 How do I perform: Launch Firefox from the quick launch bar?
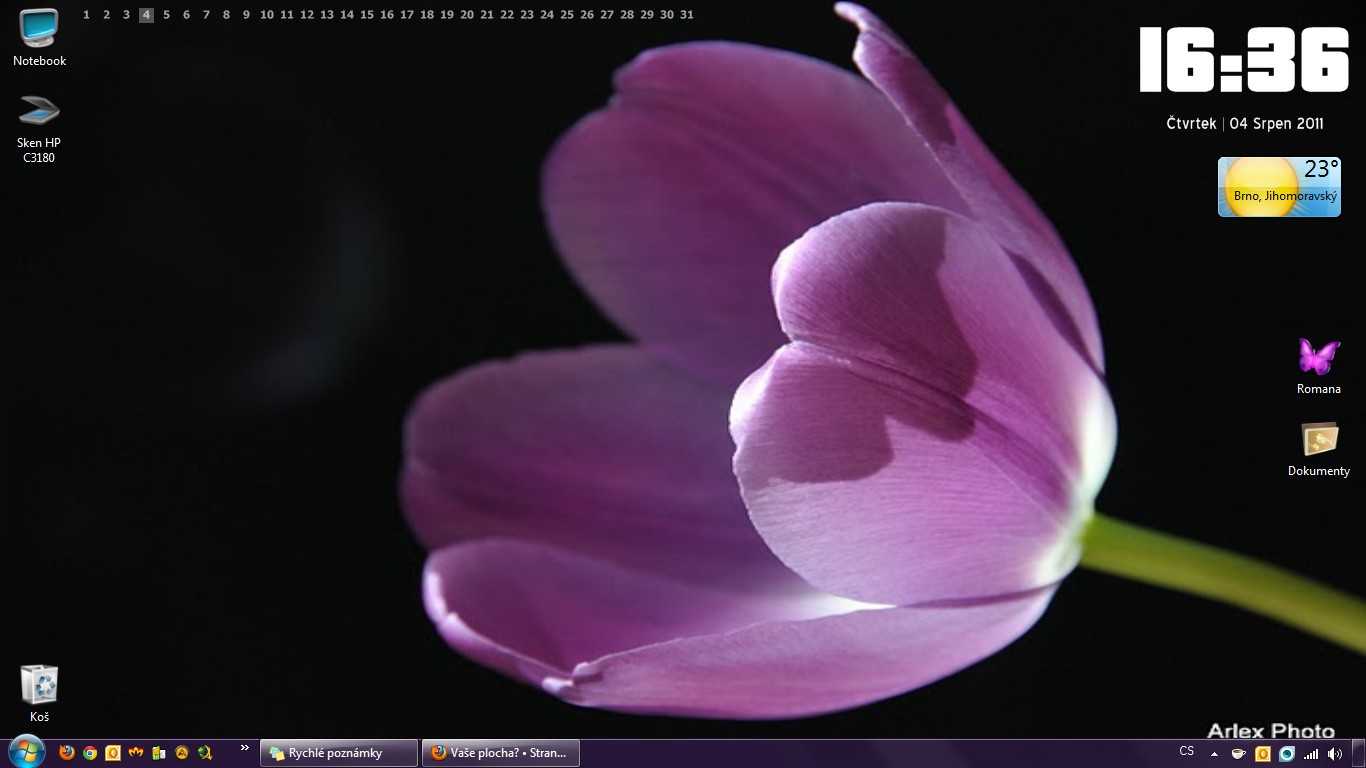pos(67,753)
